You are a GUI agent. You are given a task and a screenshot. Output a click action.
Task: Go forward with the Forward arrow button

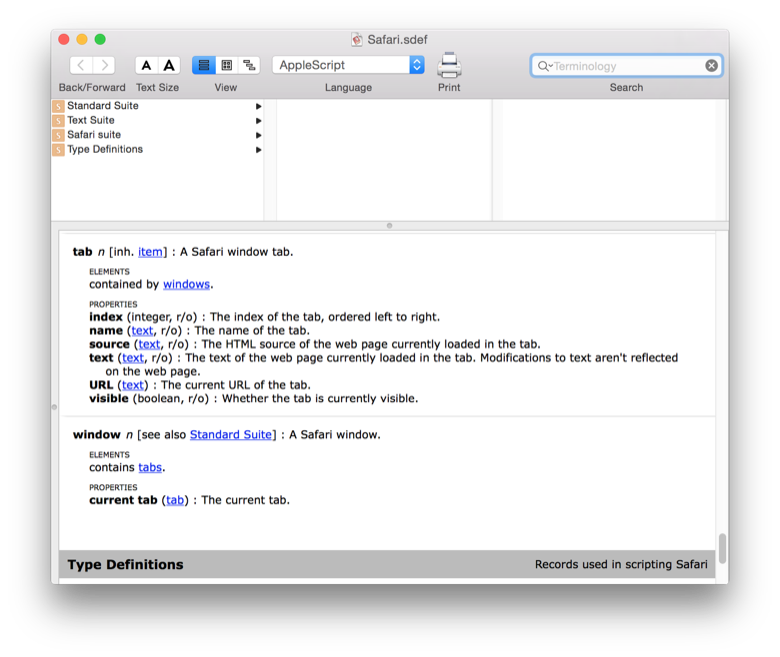coord(104,65)
